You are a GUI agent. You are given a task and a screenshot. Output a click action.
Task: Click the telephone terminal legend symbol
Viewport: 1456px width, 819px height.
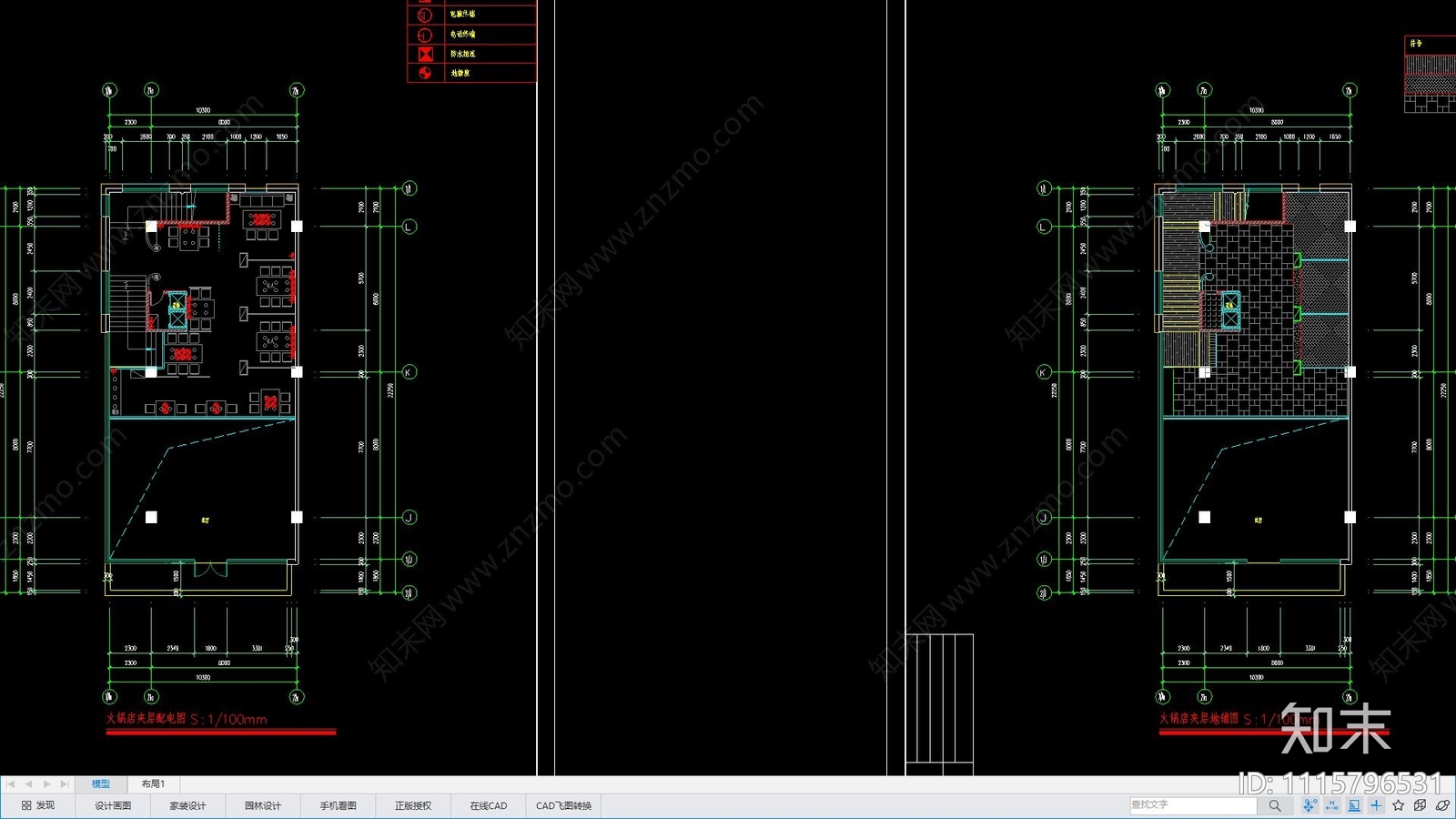(425, 35)
